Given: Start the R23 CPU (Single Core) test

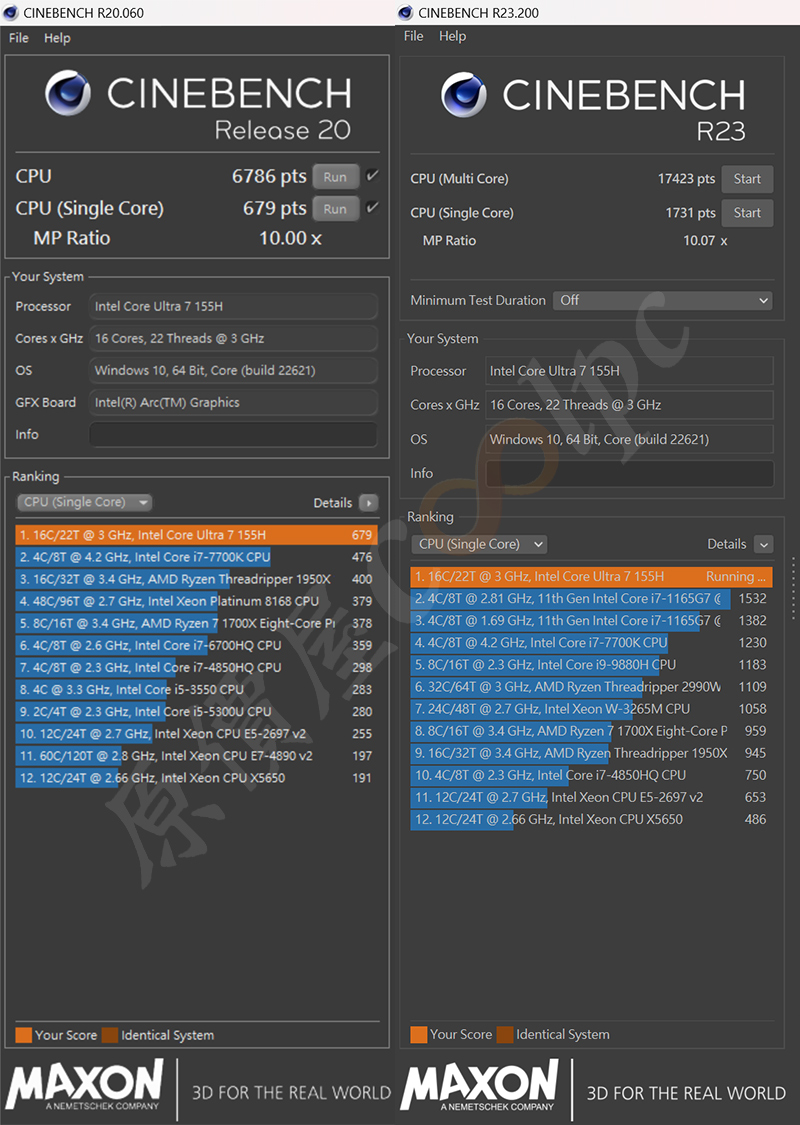Looking at the screenshot, I should (x=747, y=212).
